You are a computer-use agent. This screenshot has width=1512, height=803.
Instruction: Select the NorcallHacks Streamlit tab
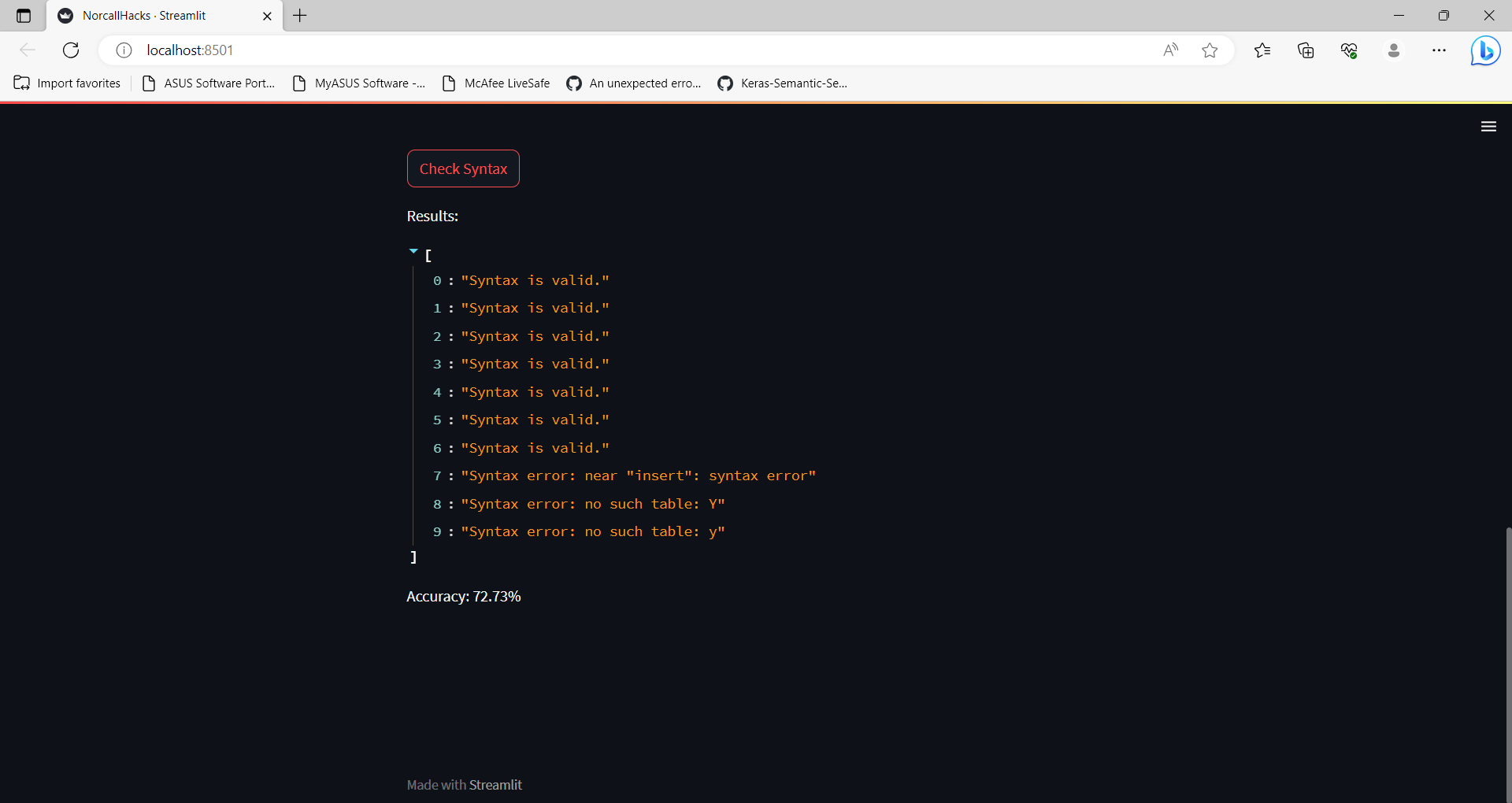(x=144, y=15)
